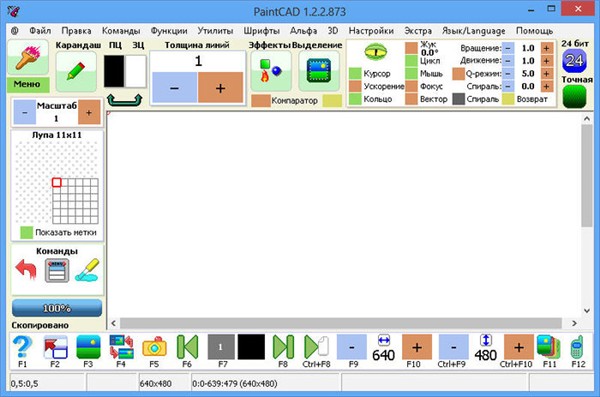Increase Вращение value with plus
This screenshot has width=600, height=397.
(546, 48)
